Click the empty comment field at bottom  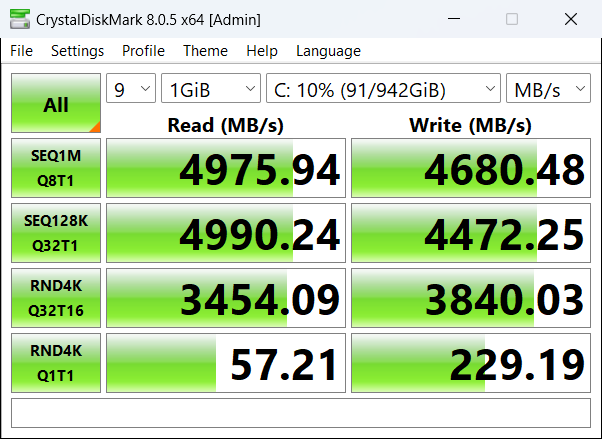[x=301, y=413]
